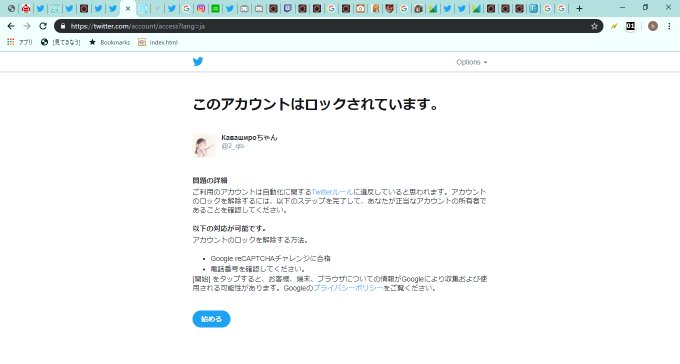Click the account name ending in ちゃん
The height and width of the screenshot is (364, 680).
click(x=249, y=138)
